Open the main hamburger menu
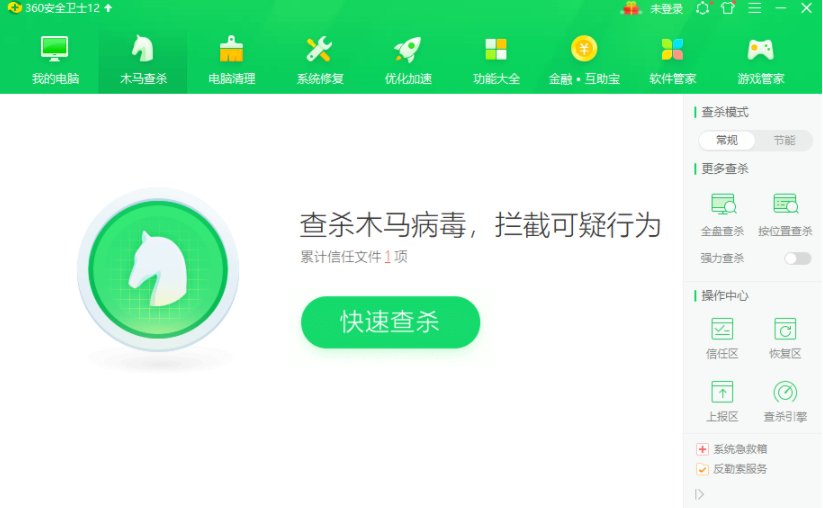Viewport: 823px width, 508px height. (x=754, y=8)
